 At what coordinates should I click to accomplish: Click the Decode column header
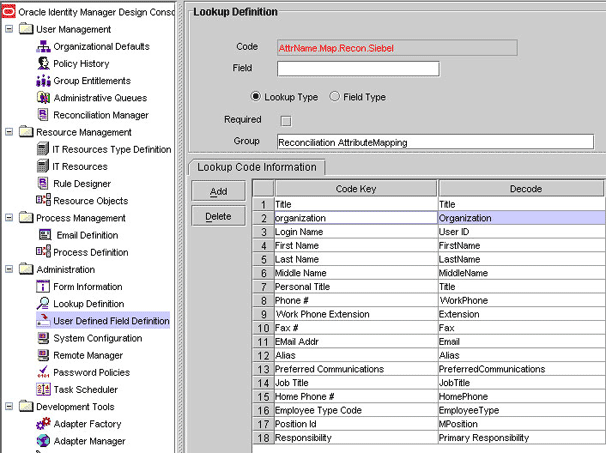(x=521, y=189)
